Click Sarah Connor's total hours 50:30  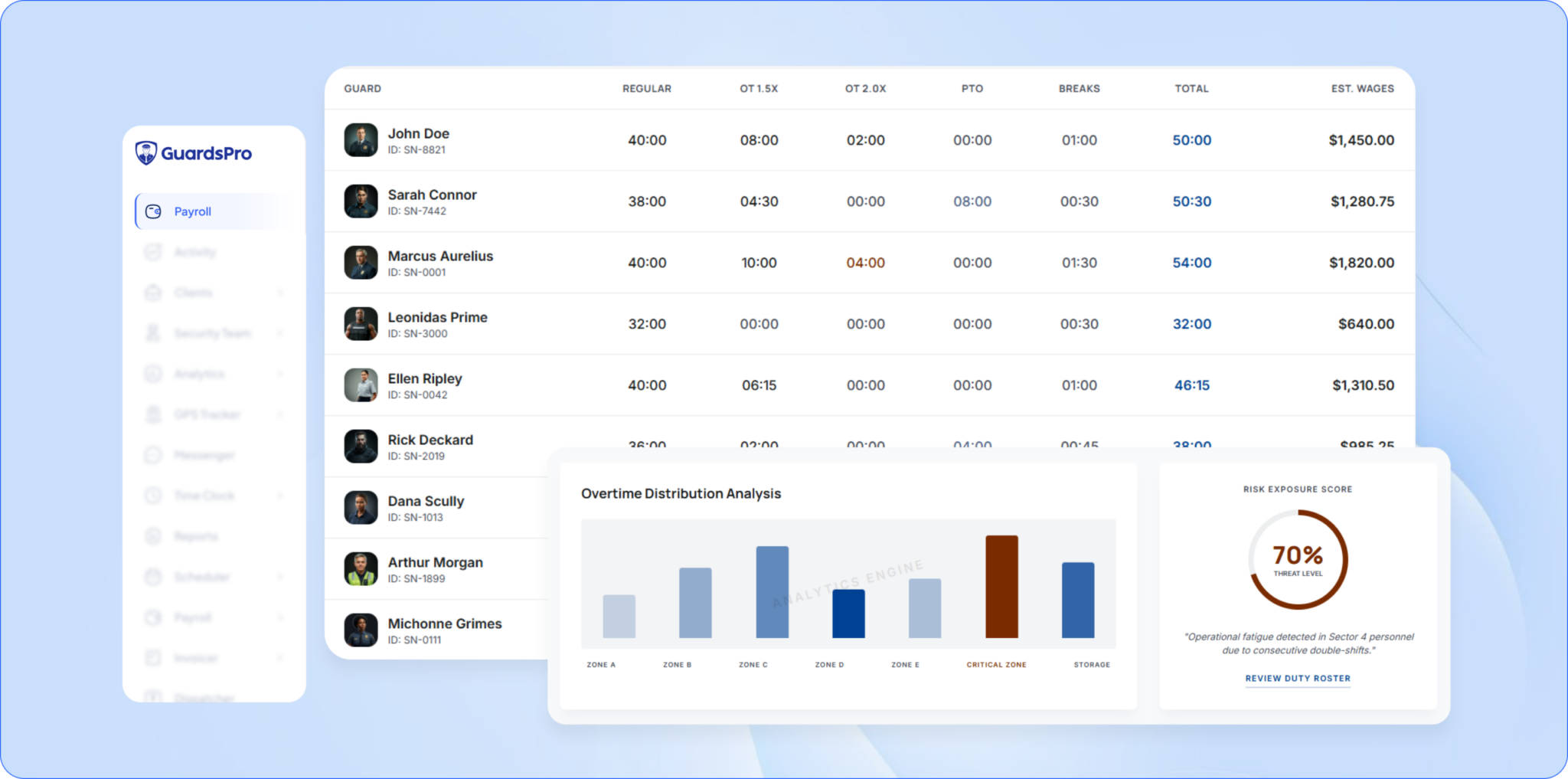point(1191,201)
